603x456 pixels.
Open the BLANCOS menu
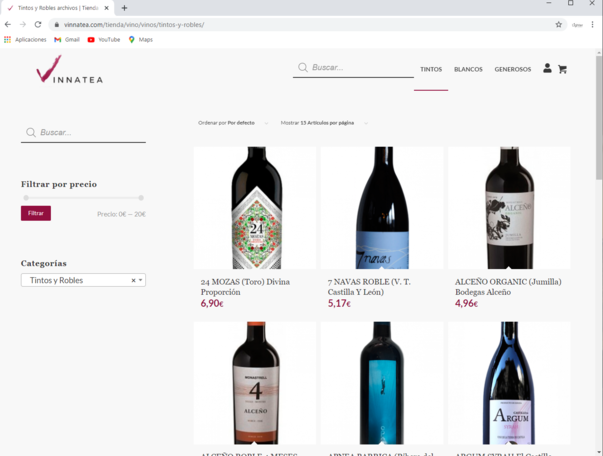[x=468, y=69]
